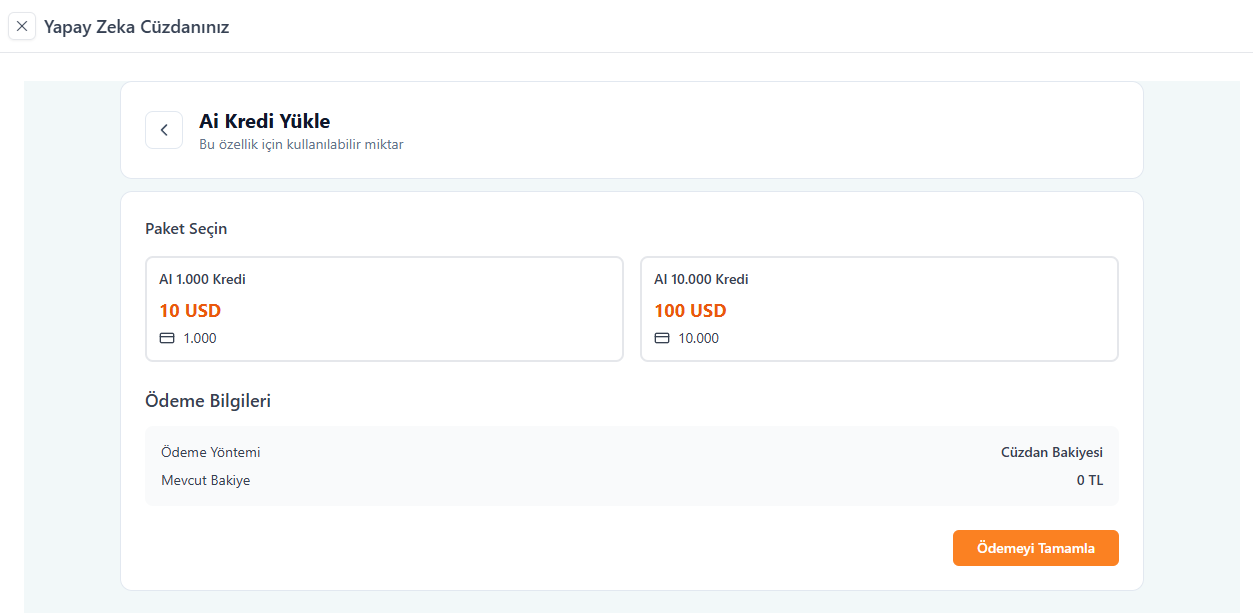Click the credit card icon beside 10.000
This screenshot has width=1253, height=613.
[x=662, y=338]
